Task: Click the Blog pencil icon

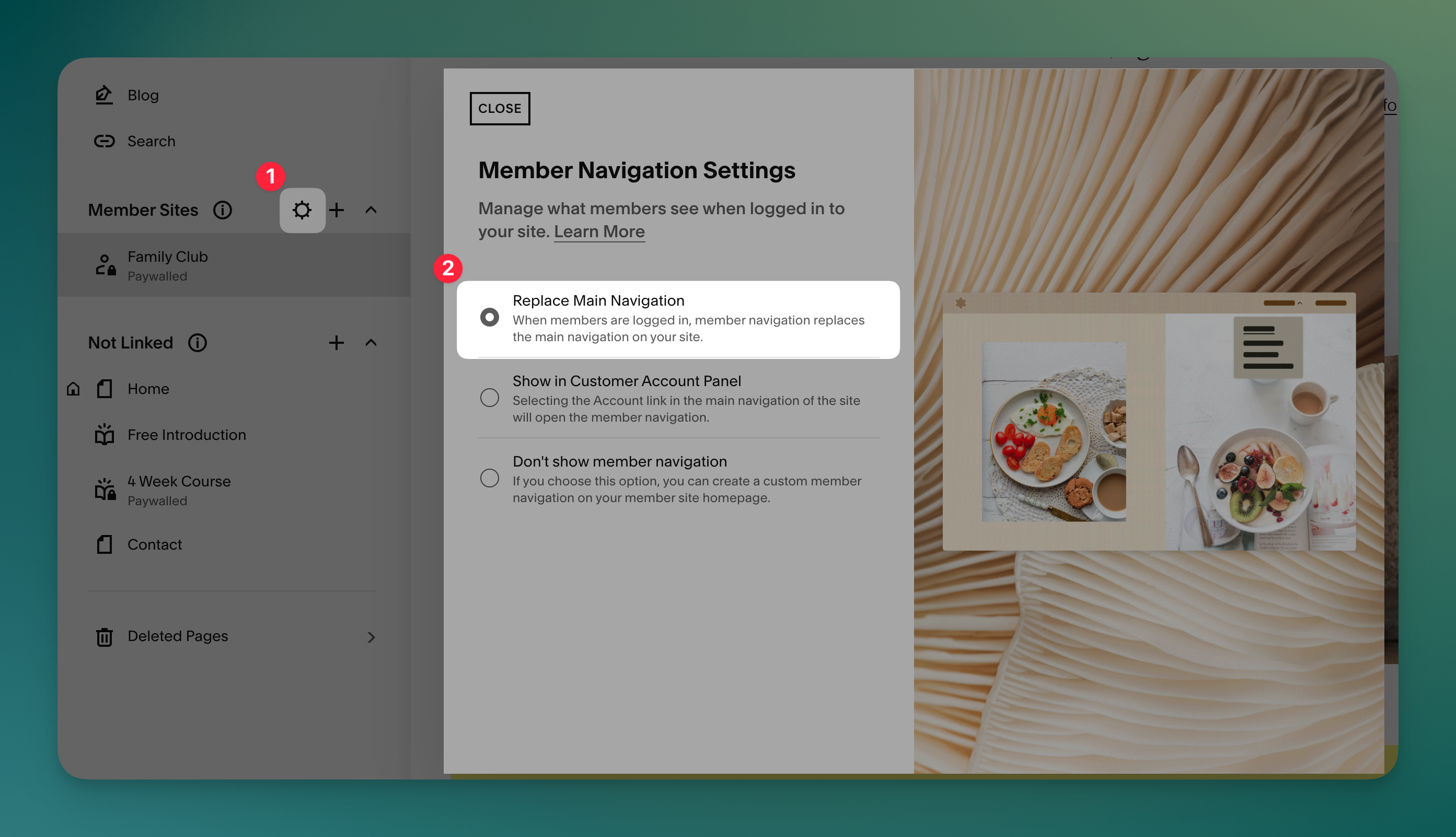Action: [x=104, y=95]
